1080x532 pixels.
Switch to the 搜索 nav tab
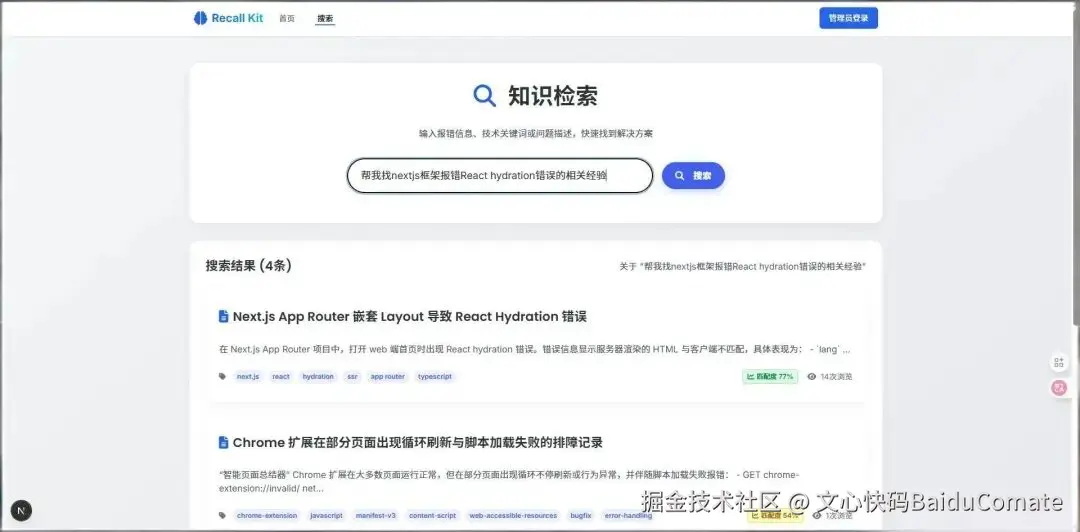click(325, 19)
